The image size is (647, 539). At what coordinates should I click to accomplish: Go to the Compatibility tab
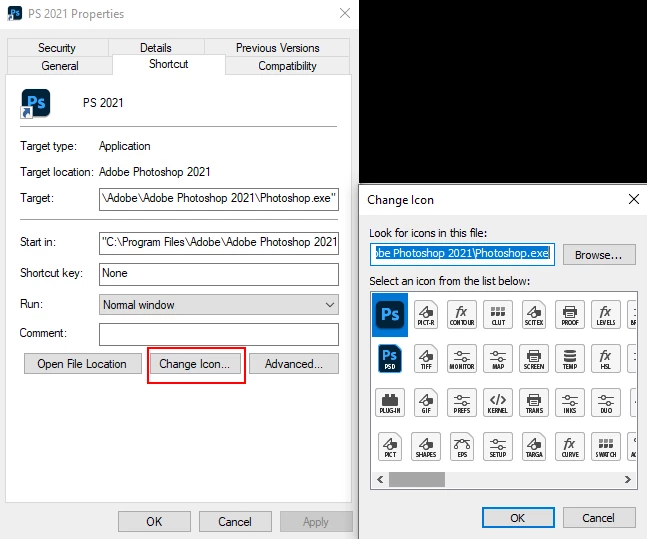click(x=288, y=66)
